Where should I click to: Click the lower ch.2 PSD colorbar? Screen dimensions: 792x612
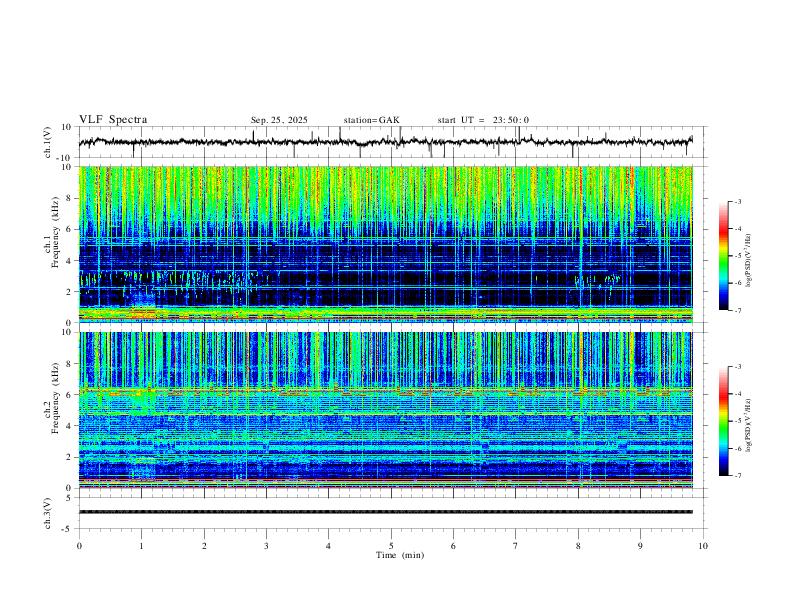pyautogui.click(x=723, y=421)
